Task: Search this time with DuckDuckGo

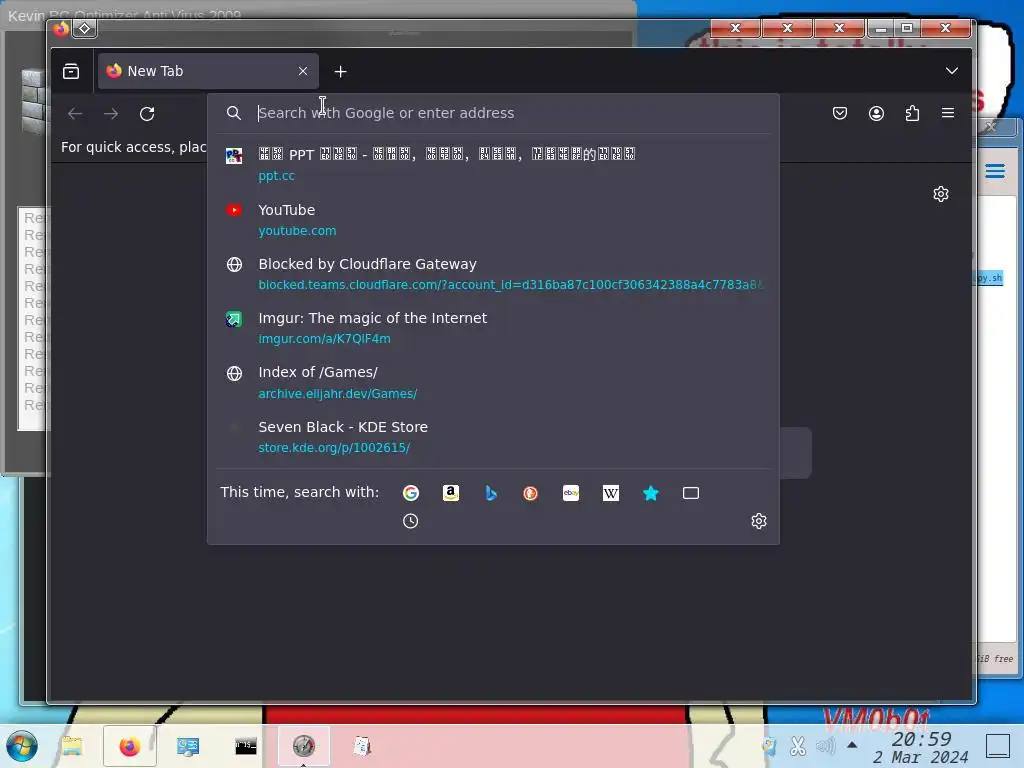Action: 530,493
